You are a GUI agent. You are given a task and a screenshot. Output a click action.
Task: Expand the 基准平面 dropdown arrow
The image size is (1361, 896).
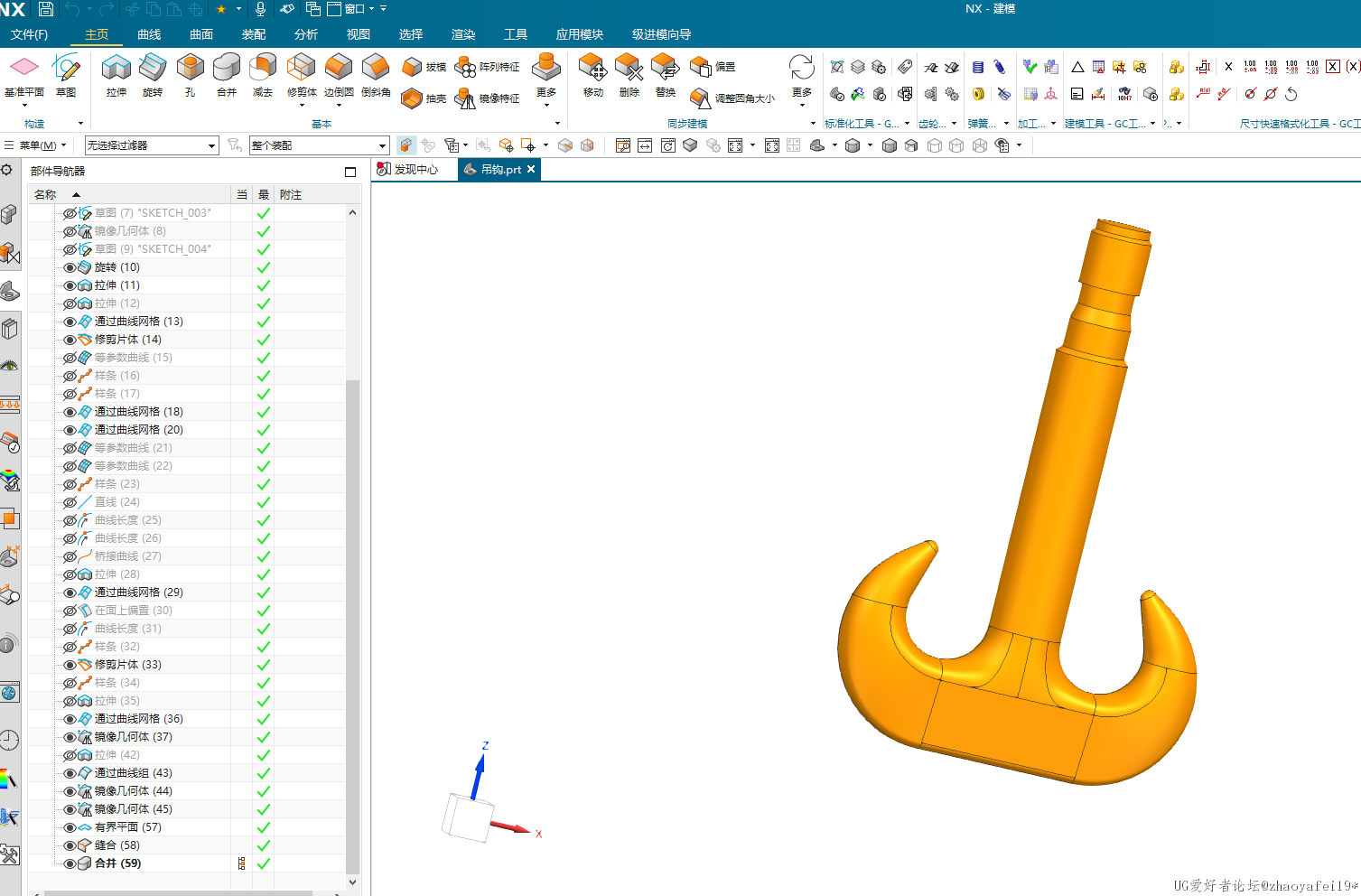tap(24, 106)
